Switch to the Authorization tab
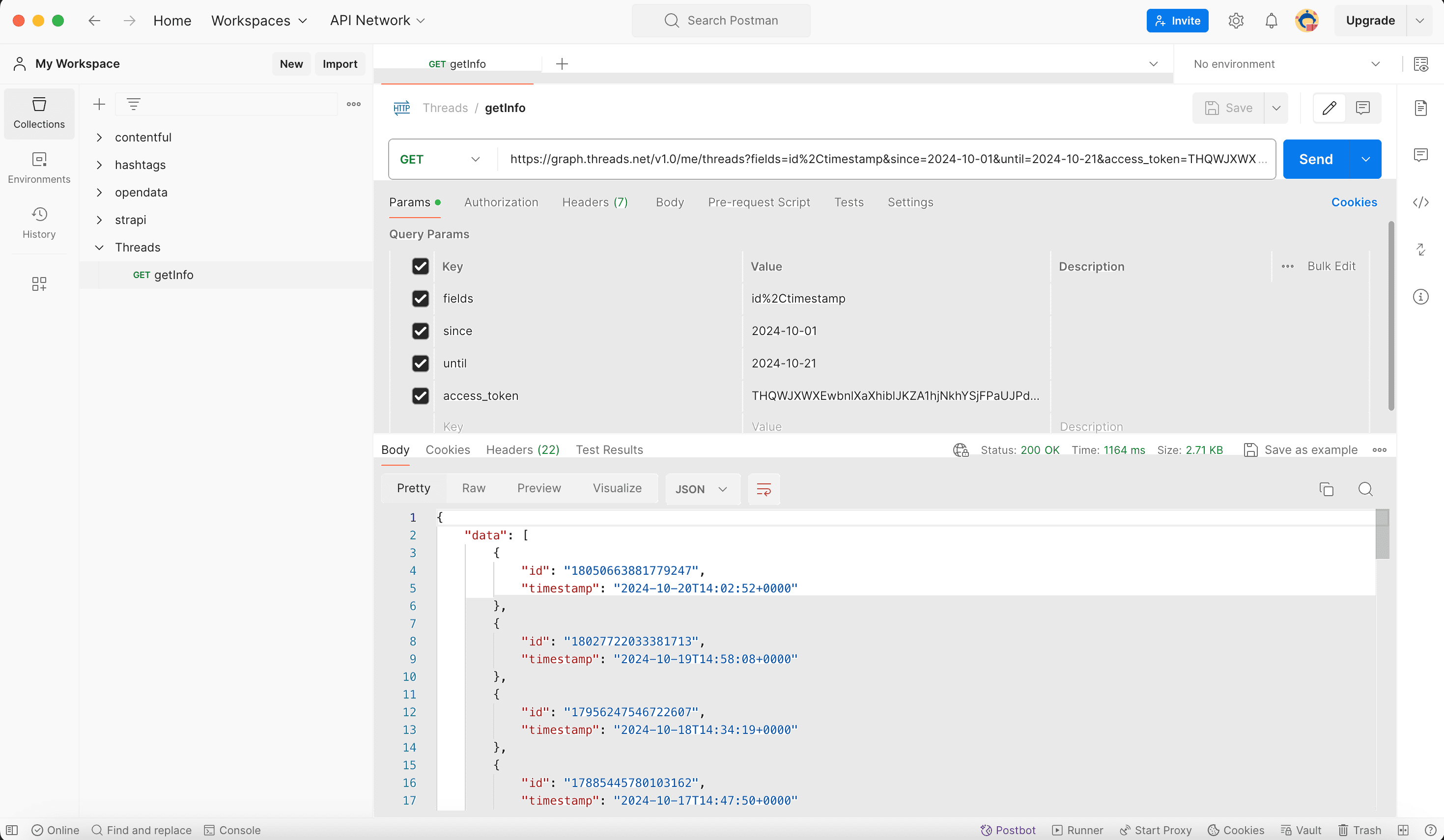This screenshot has width=1444, height=840. pyautogui.click(x=501, y=202)
